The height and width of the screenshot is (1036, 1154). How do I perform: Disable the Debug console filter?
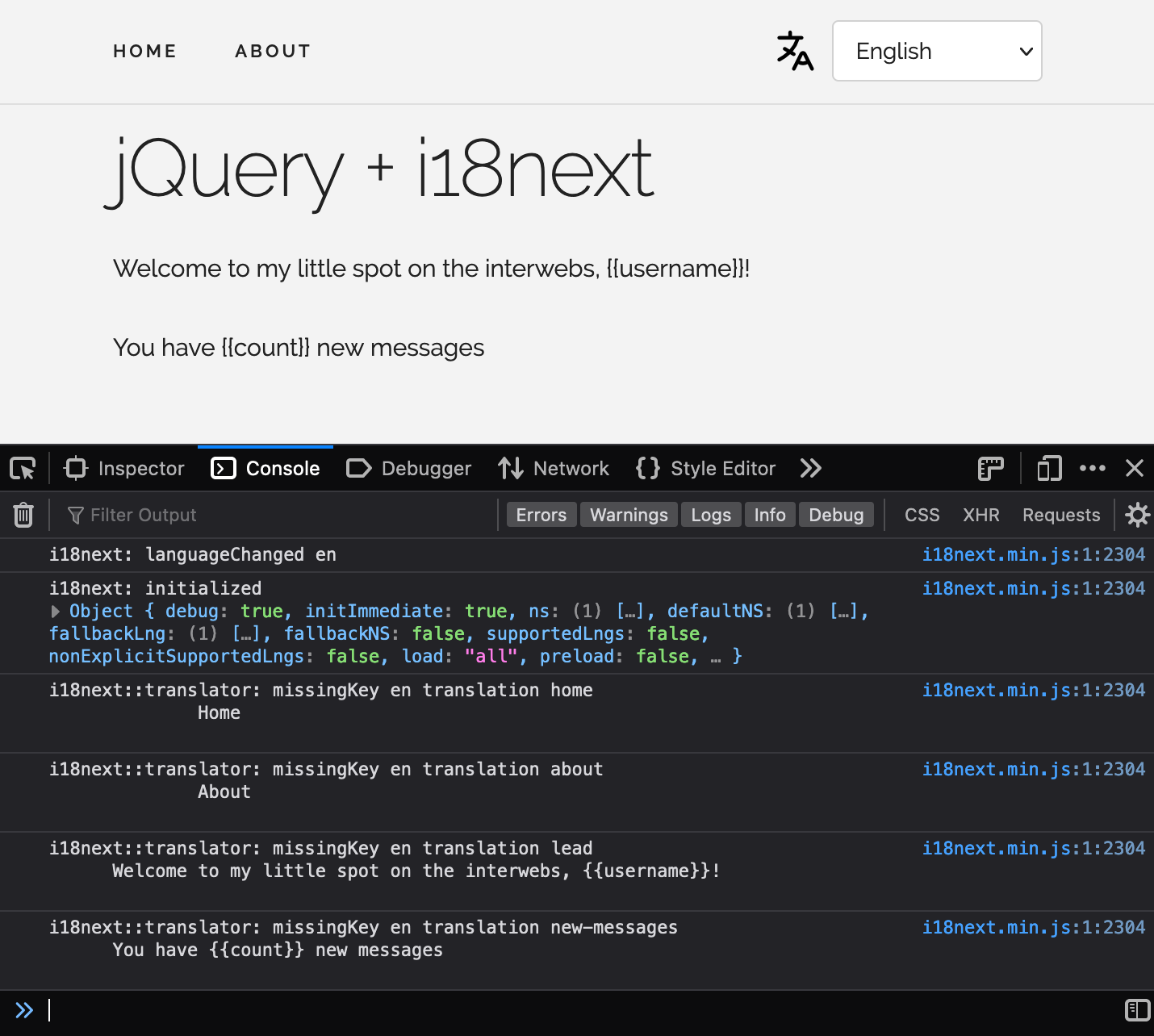pos(836,514)
